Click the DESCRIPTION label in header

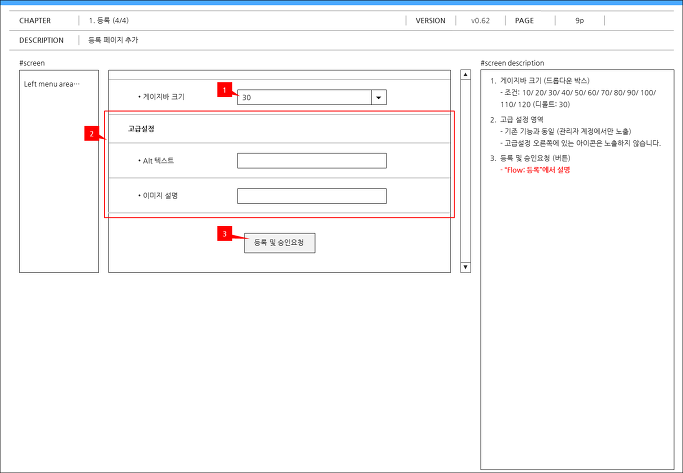[x=41, y=40]
